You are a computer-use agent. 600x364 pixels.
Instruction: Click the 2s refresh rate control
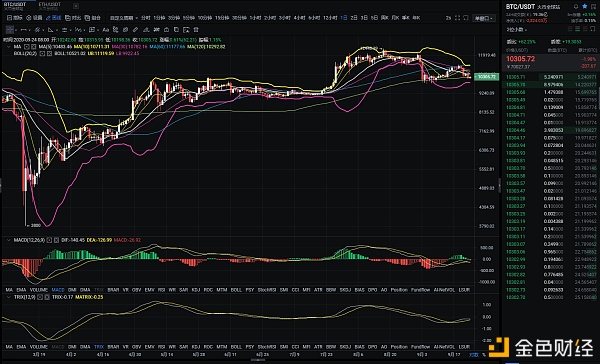point(448,18)
